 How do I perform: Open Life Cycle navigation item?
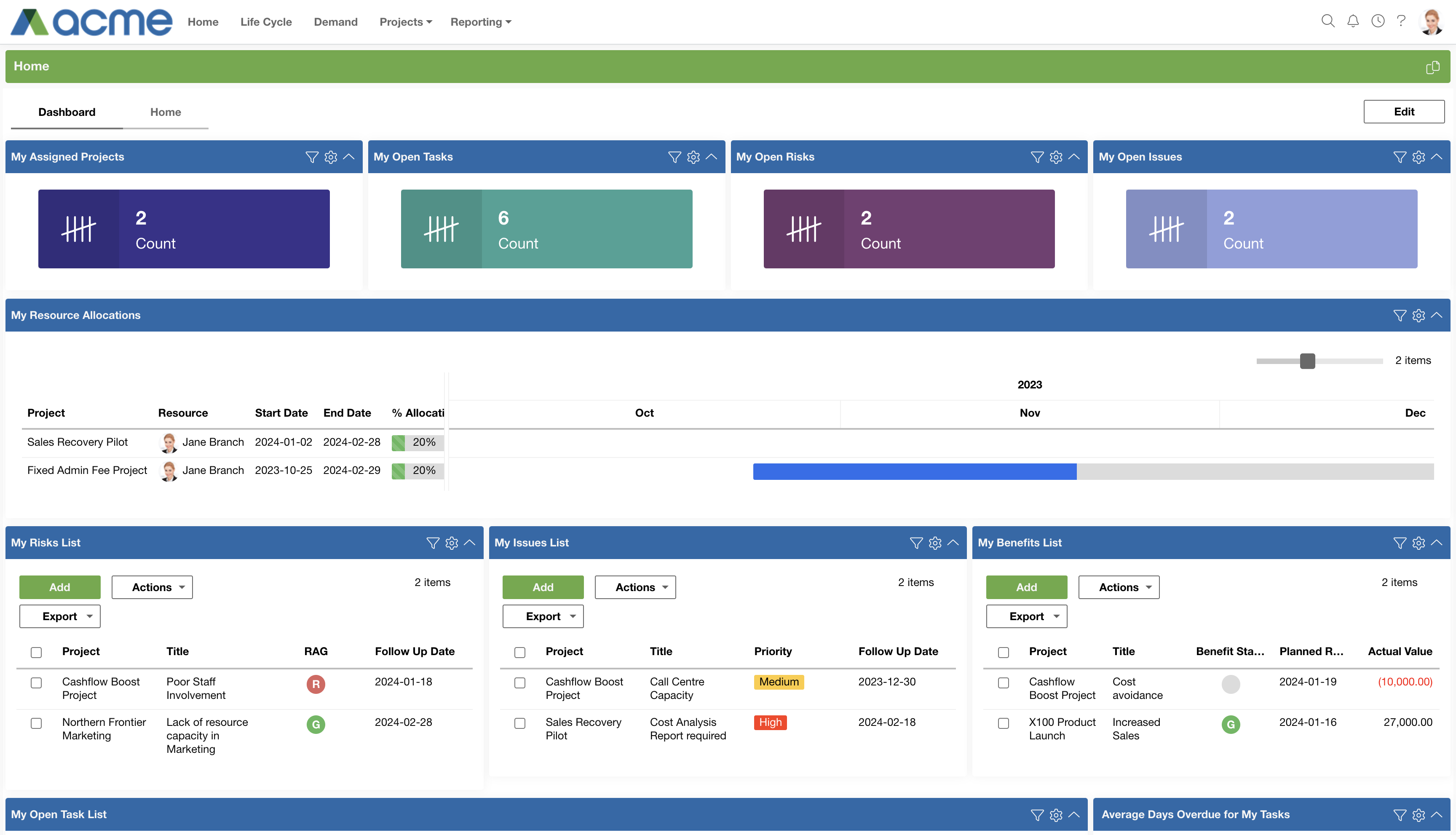(x=266, y=22)
